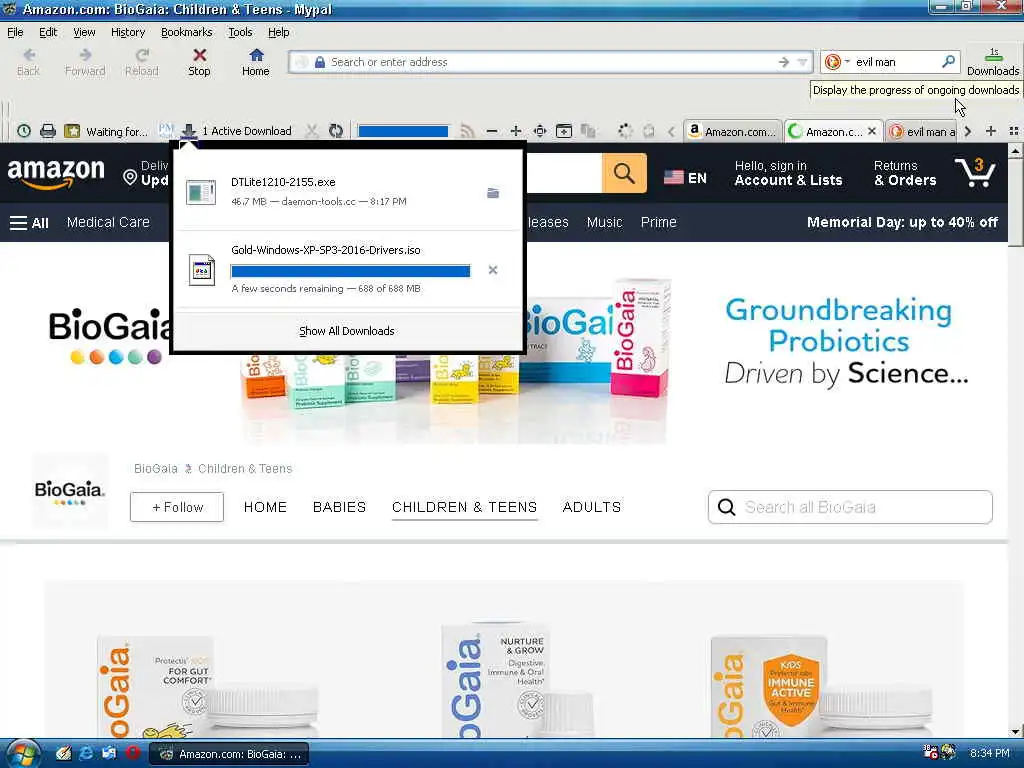This screenshot has width=1024, height=768.
Task: Click the zoom reset crosshair icon
Action: (x=539, y=131)
